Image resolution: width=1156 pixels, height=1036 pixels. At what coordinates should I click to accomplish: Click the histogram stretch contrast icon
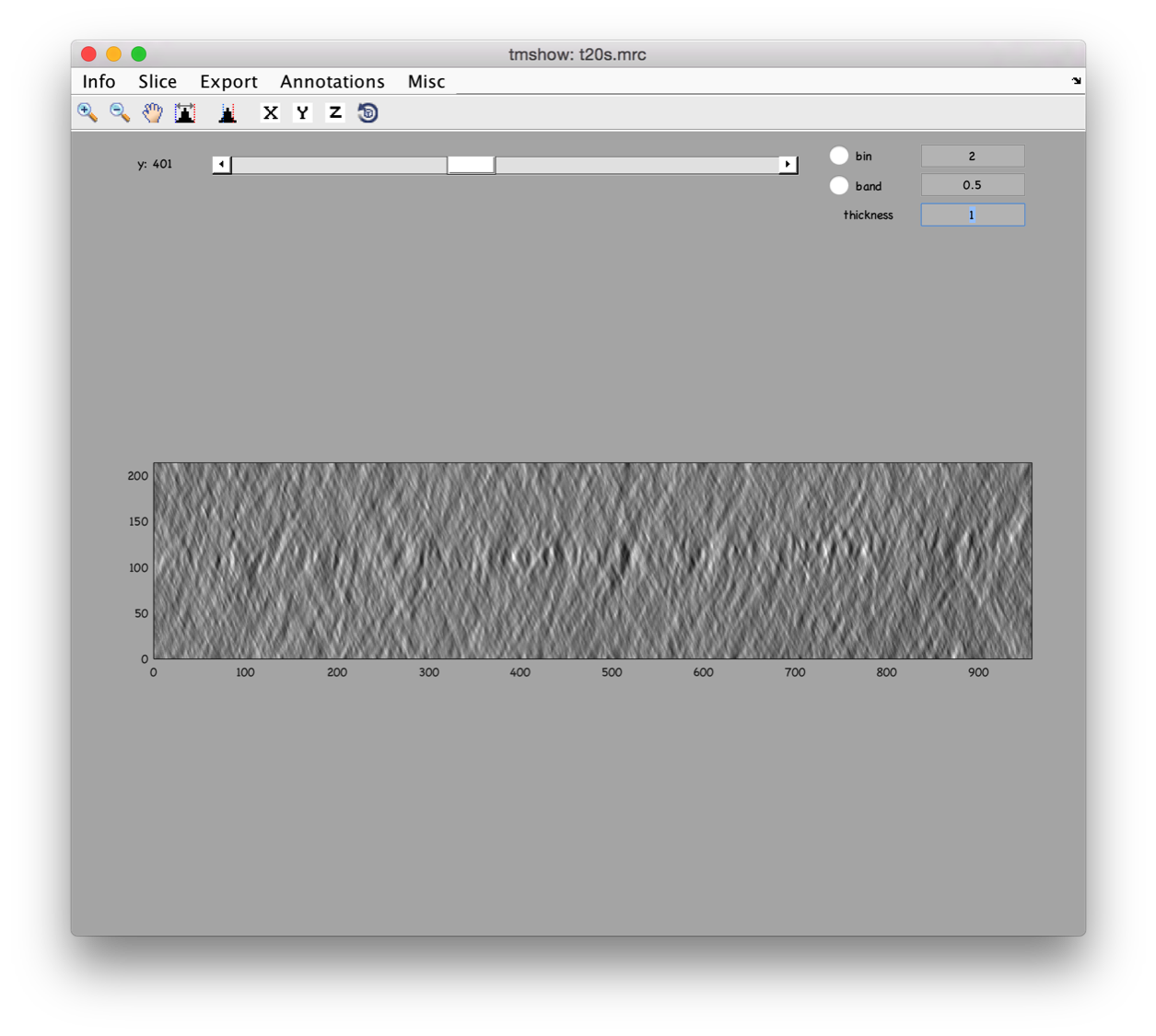tap(185, 112)
